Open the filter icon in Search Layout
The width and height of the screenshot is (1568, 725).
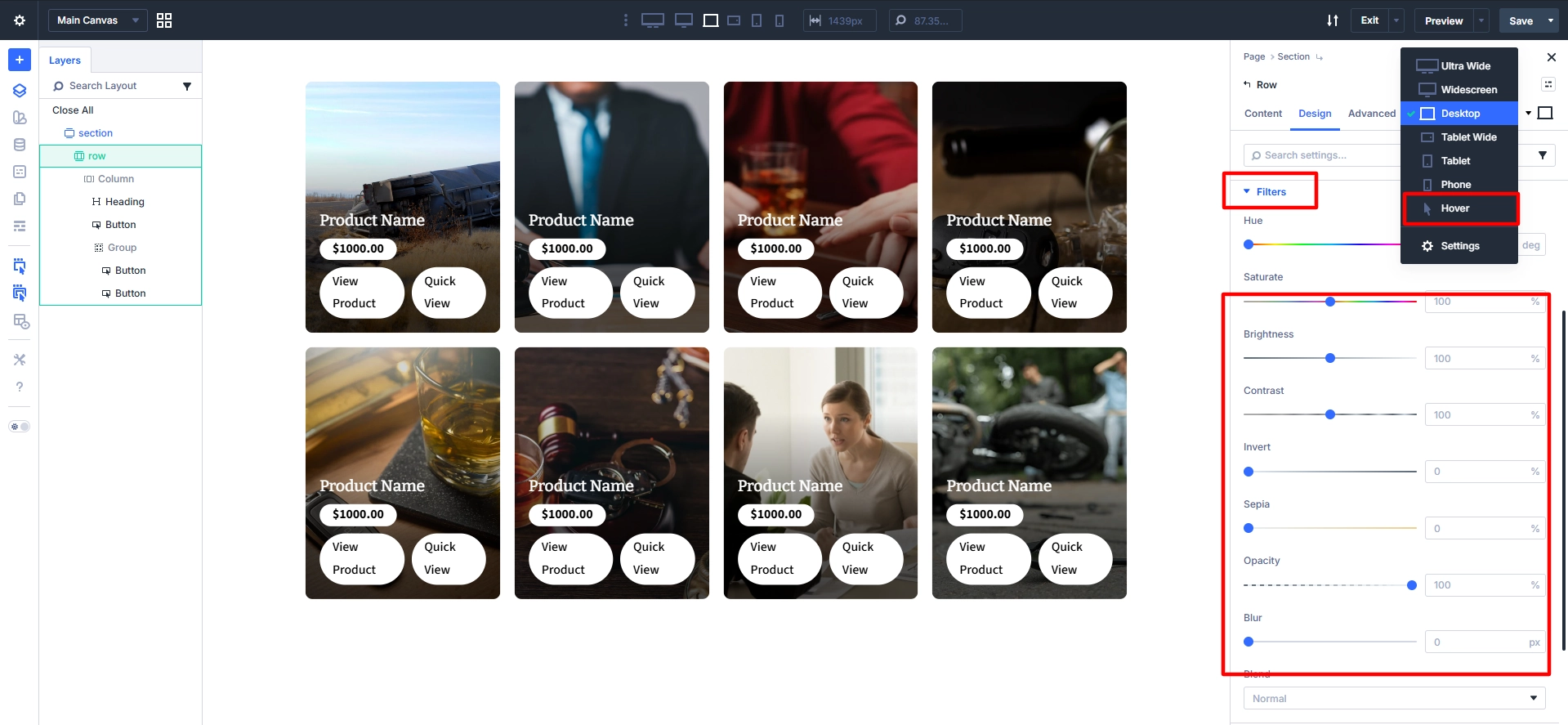click(x=187, y=86)
